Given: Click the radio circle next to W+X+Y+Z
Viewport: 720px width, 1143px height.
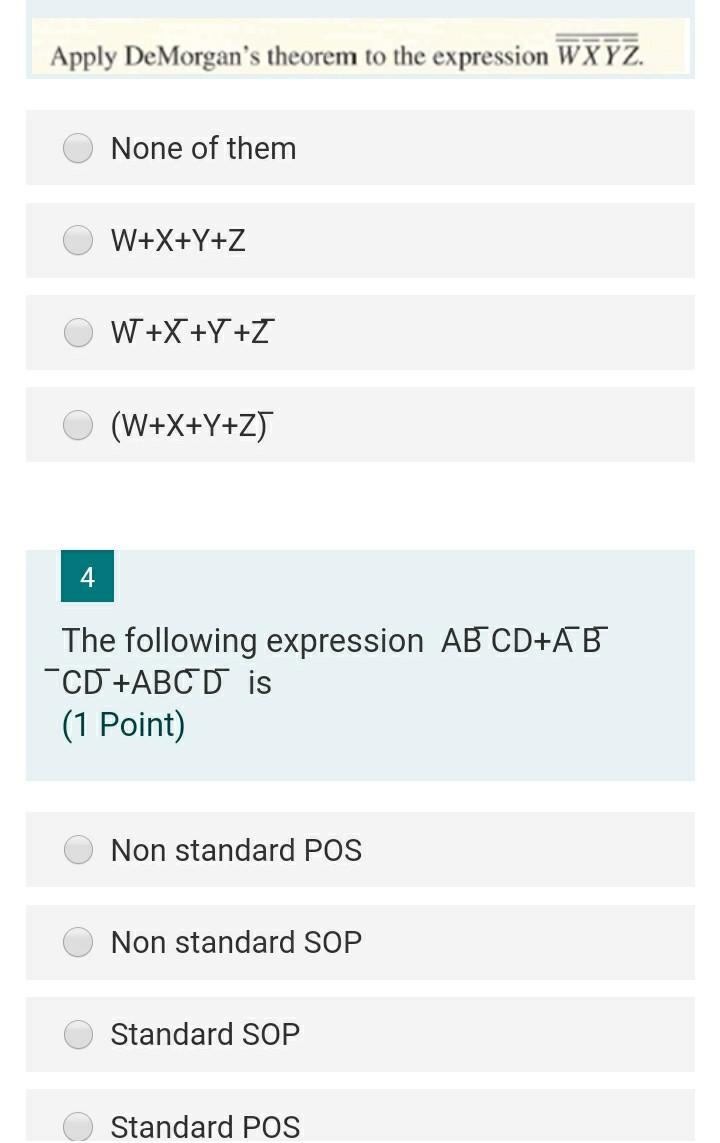Looking at the screenshot, I should [x=78, y=239].
